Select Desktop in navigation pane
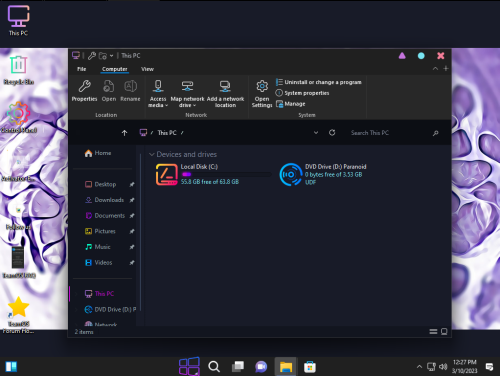The width and height of the screenshot is (500, 376). (x=100, y=184)
